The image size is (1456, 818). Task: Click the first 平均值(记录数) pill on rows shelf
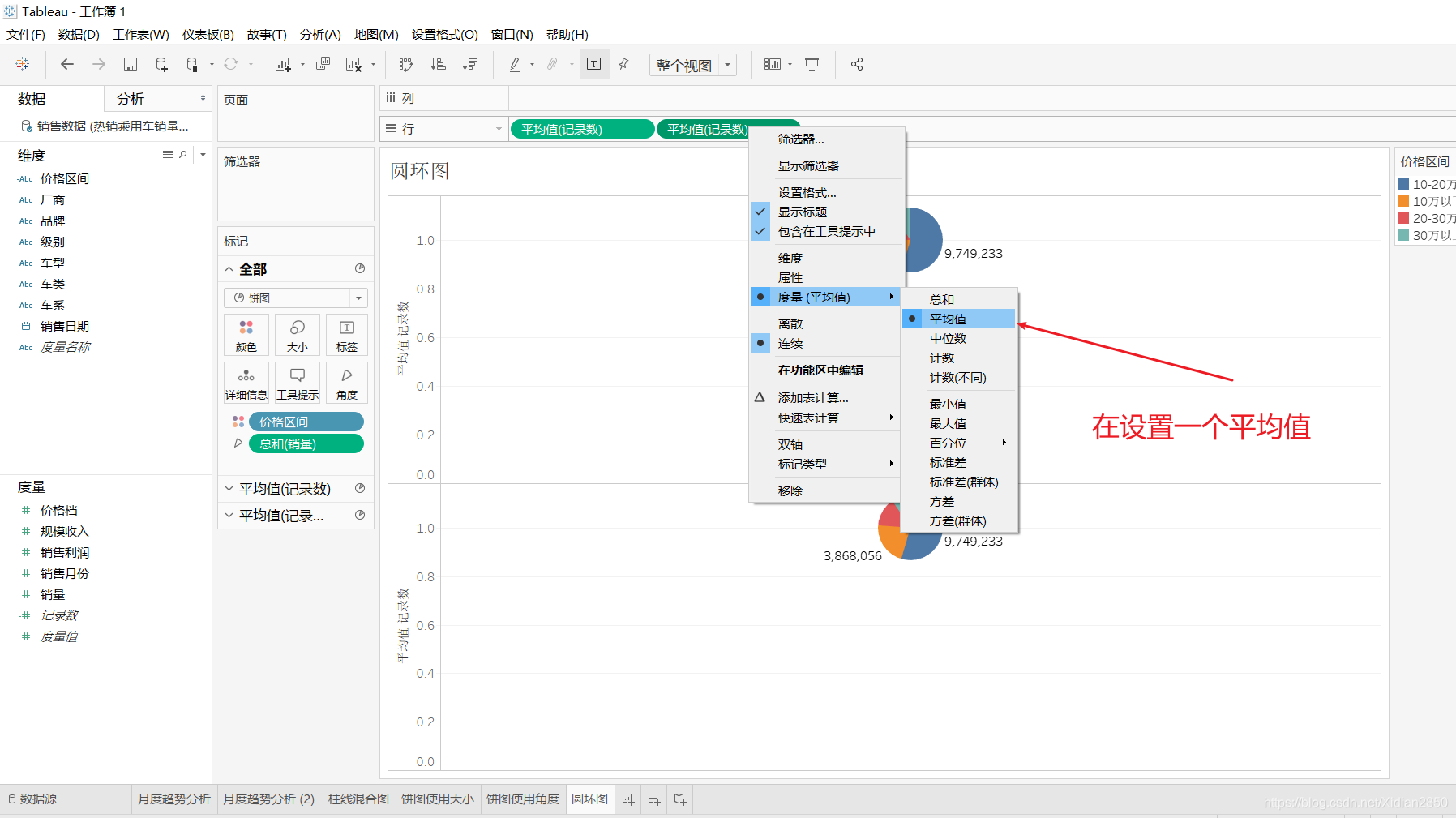582,130
